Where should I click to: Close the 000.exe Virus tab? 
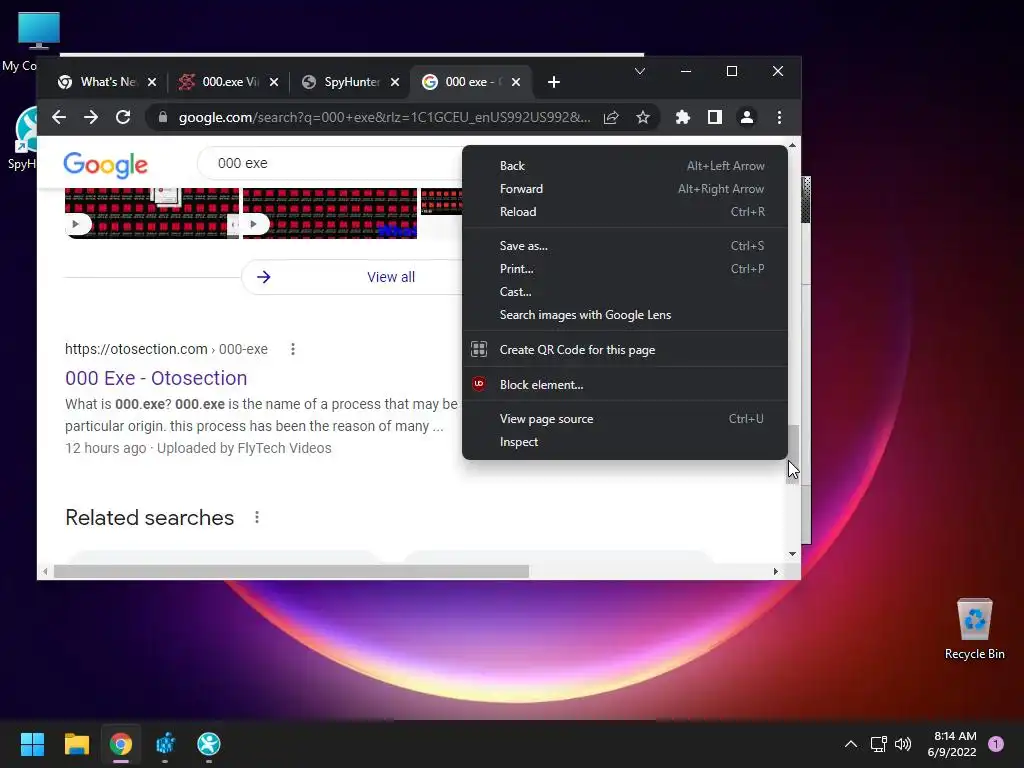(274, 82)
